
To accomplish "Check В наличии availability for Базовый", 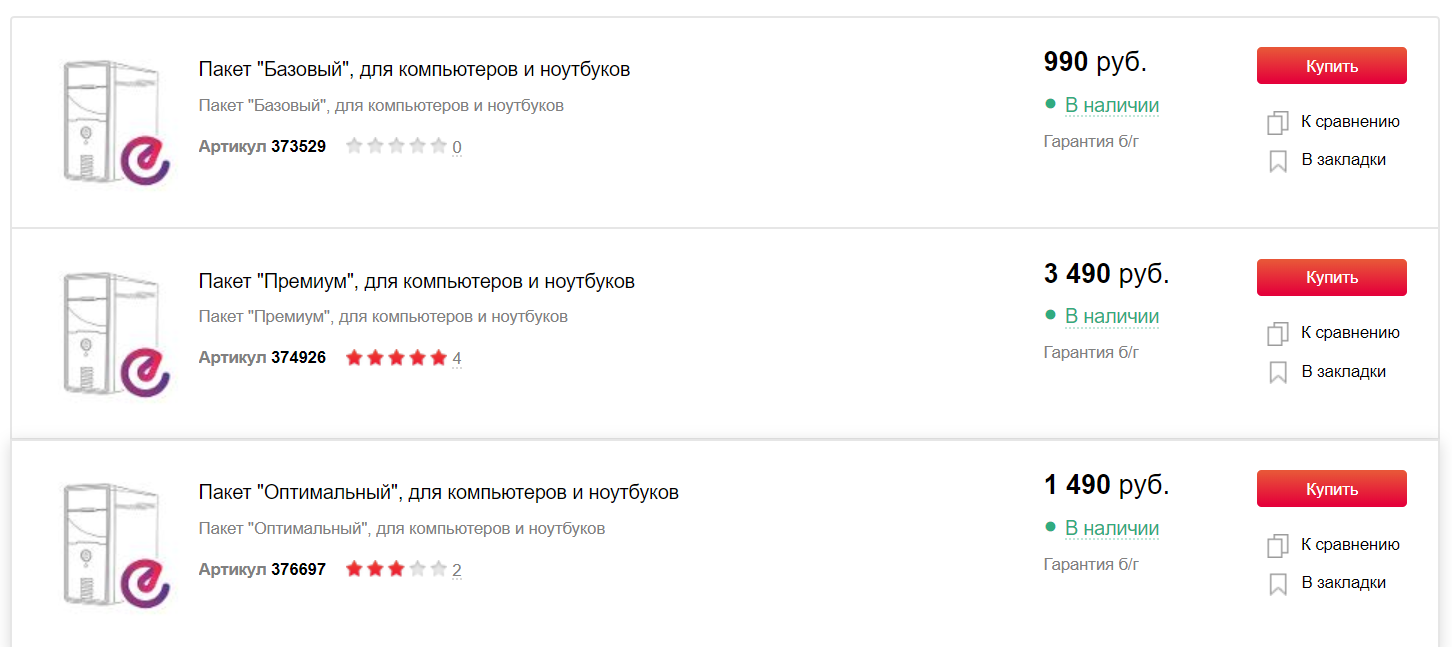I will 1111,105.
